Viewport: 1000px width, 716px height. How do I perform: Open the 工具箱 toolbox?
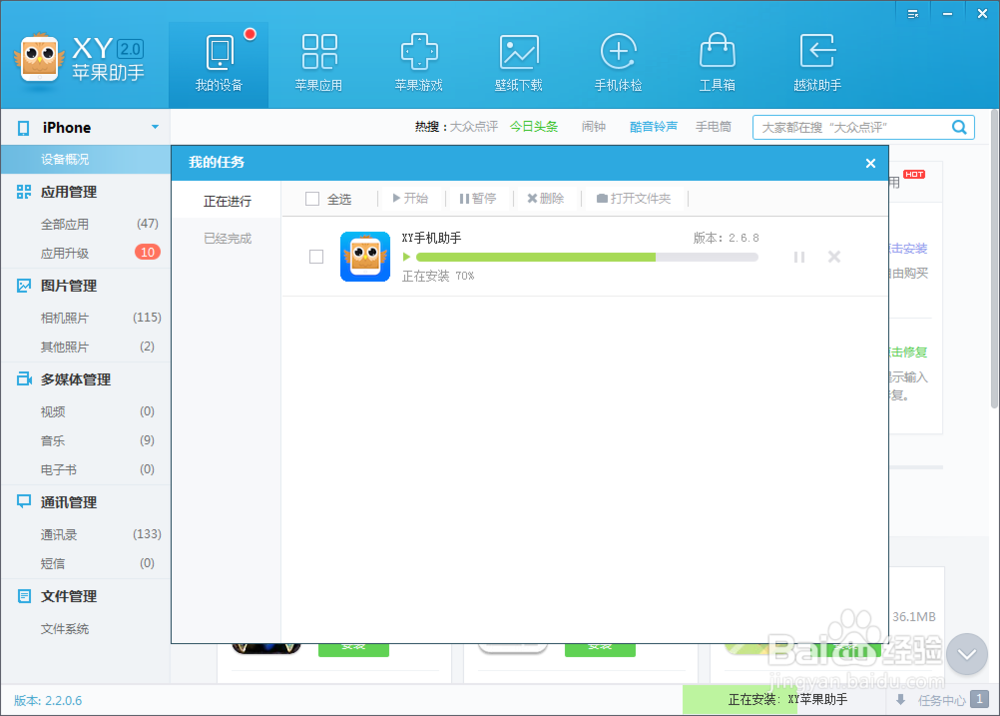click(717, 62)
